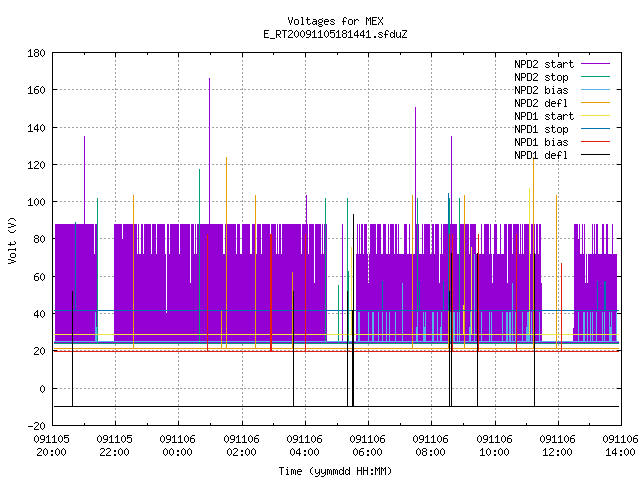Click the x-axis label 091106 02:00

coord(242,446)
